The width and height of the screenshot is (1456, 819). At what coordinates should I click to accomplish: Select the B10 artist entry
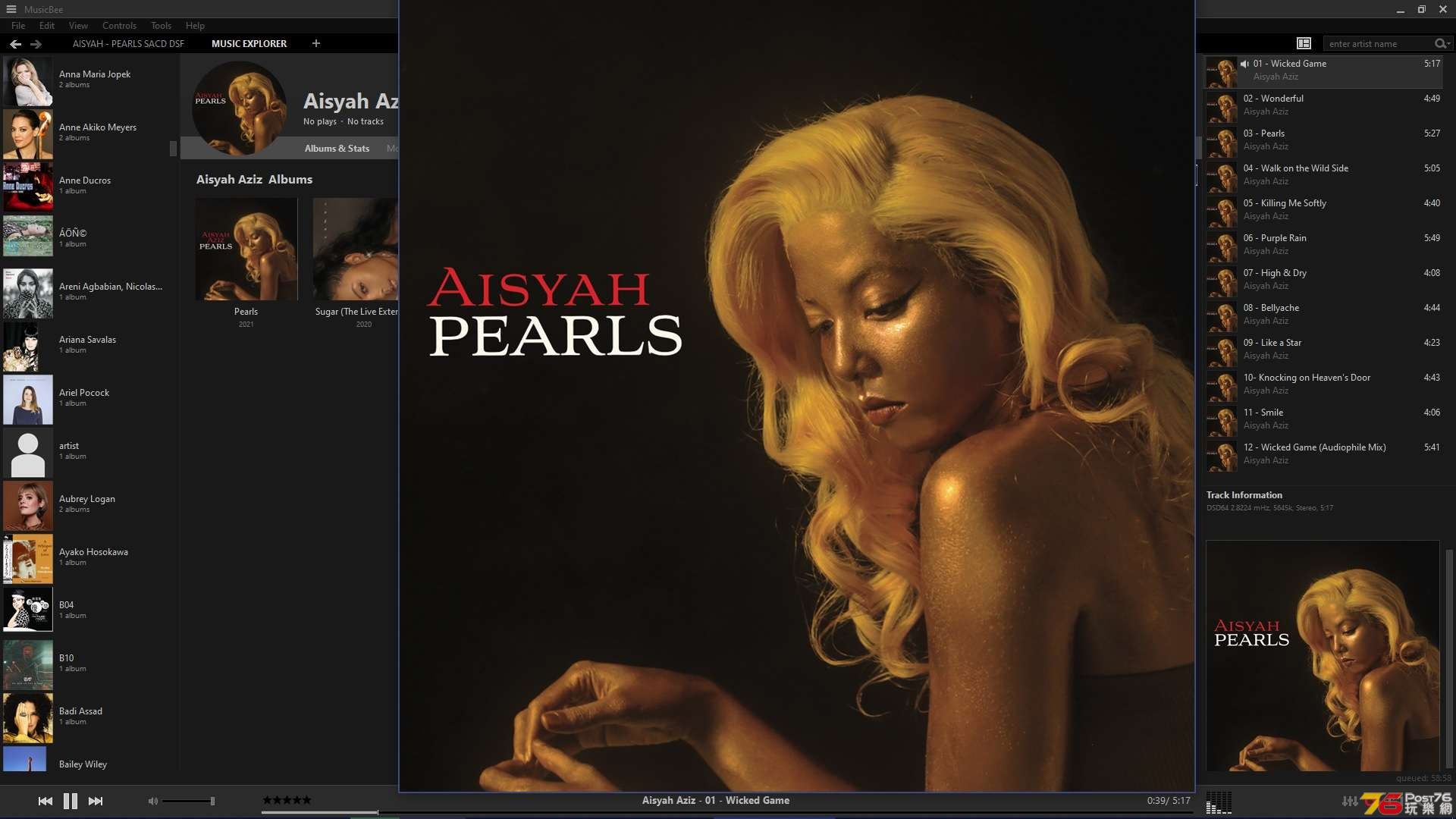(x=89, y=664)
